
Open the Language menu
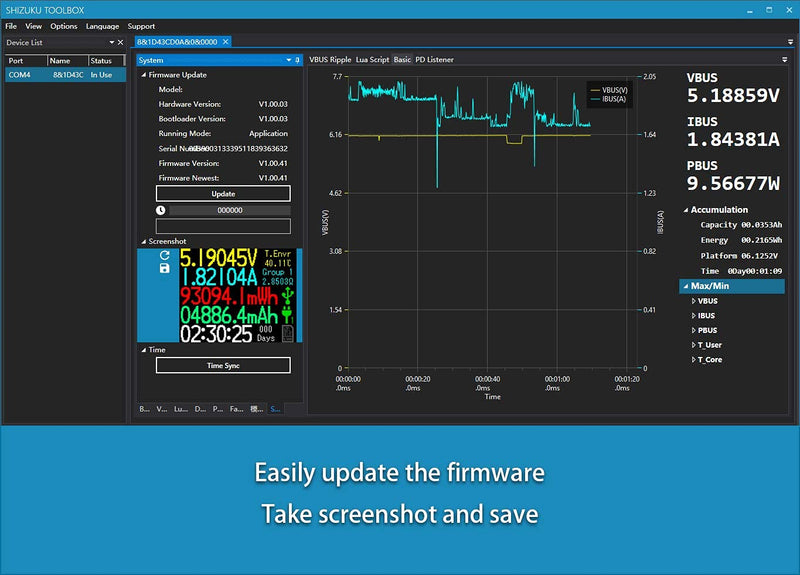tap(102, 26)
